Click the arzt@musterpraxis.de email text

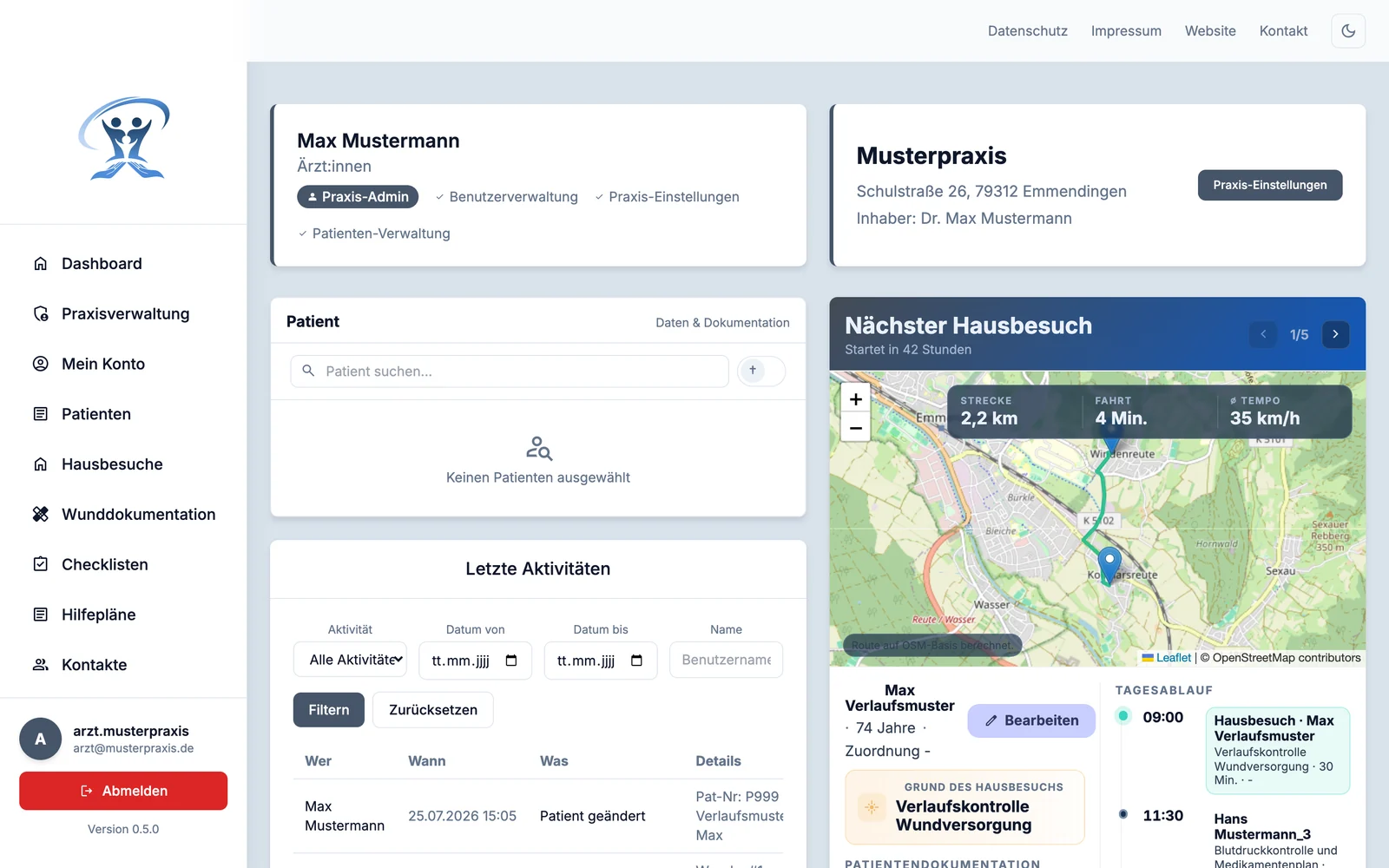point(133,748)
